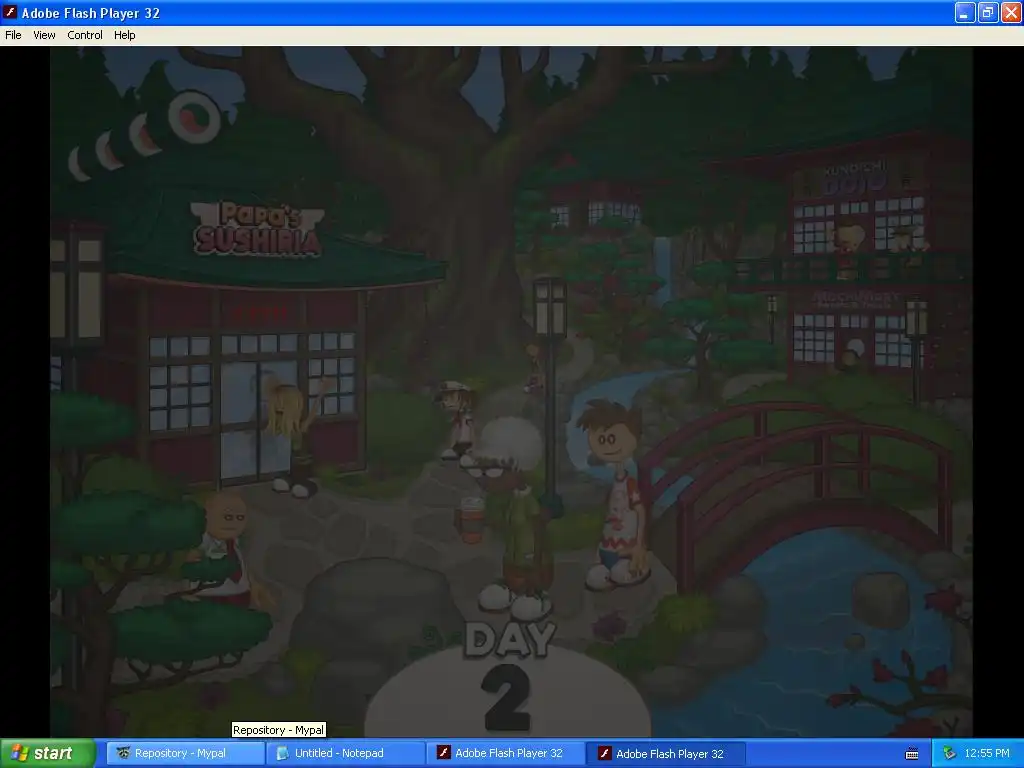Click the Papa's Sushiria sign
Screen dimensions: 1024x768
[257, 229]
